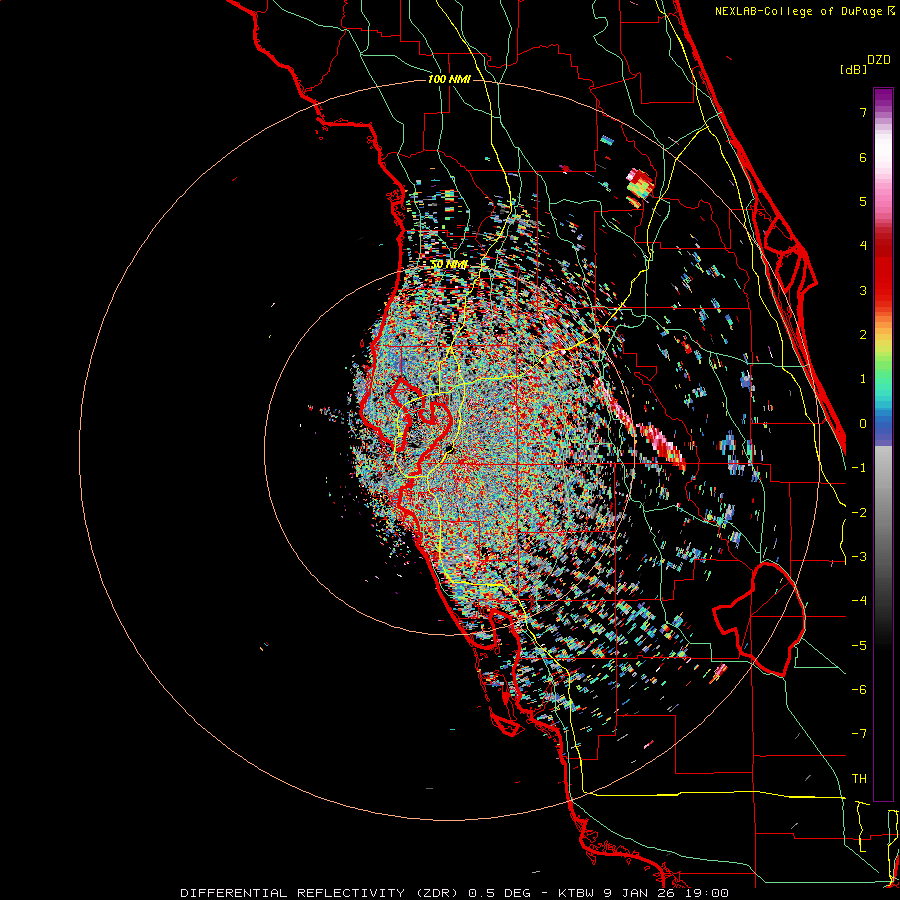Click the -2 value on color scale

tap(859, 513)
